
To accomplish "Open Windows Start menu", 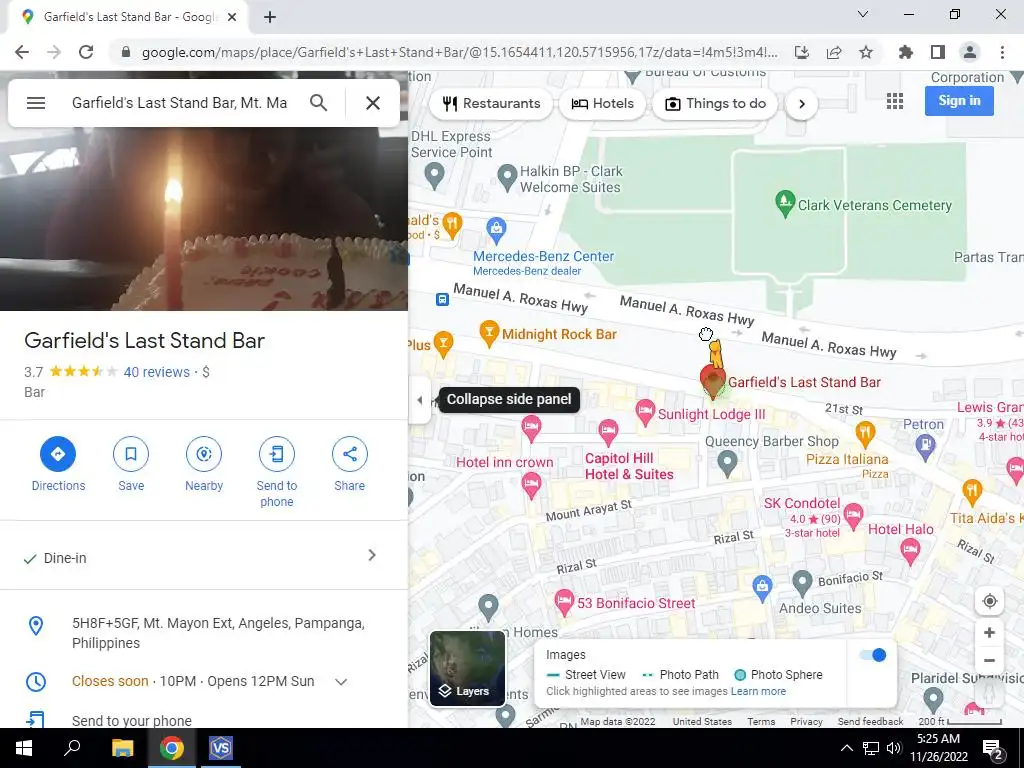I will 24,748.
